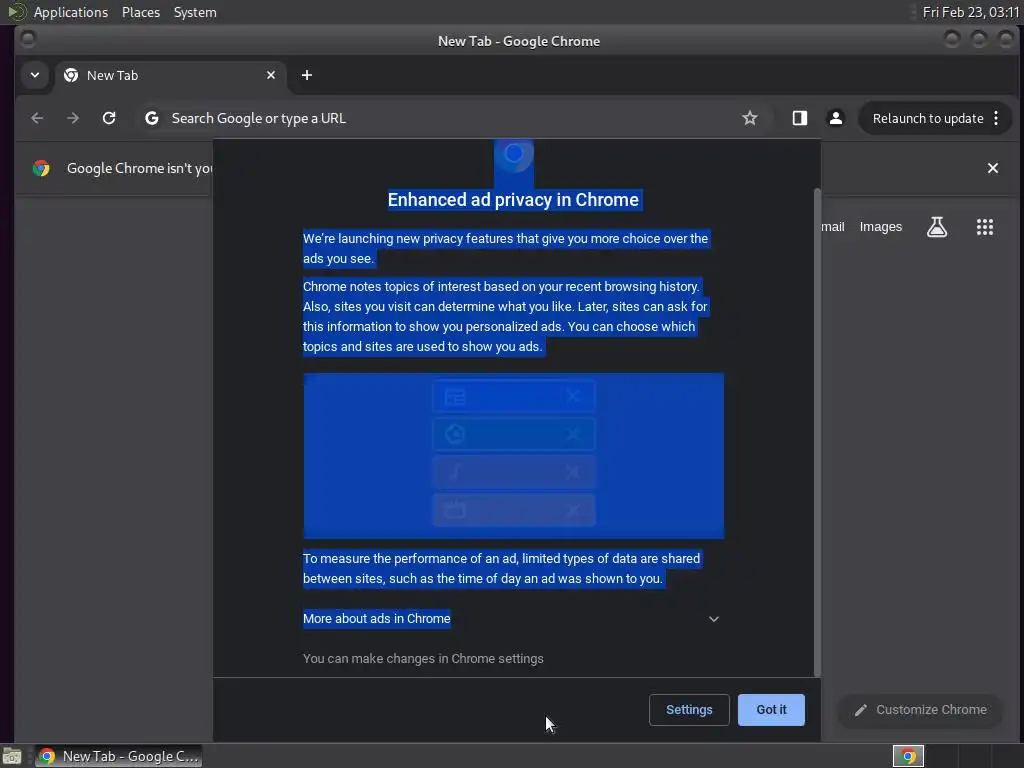
Task: Click the window menu button in title bar
Action: (x=27, y=39)
